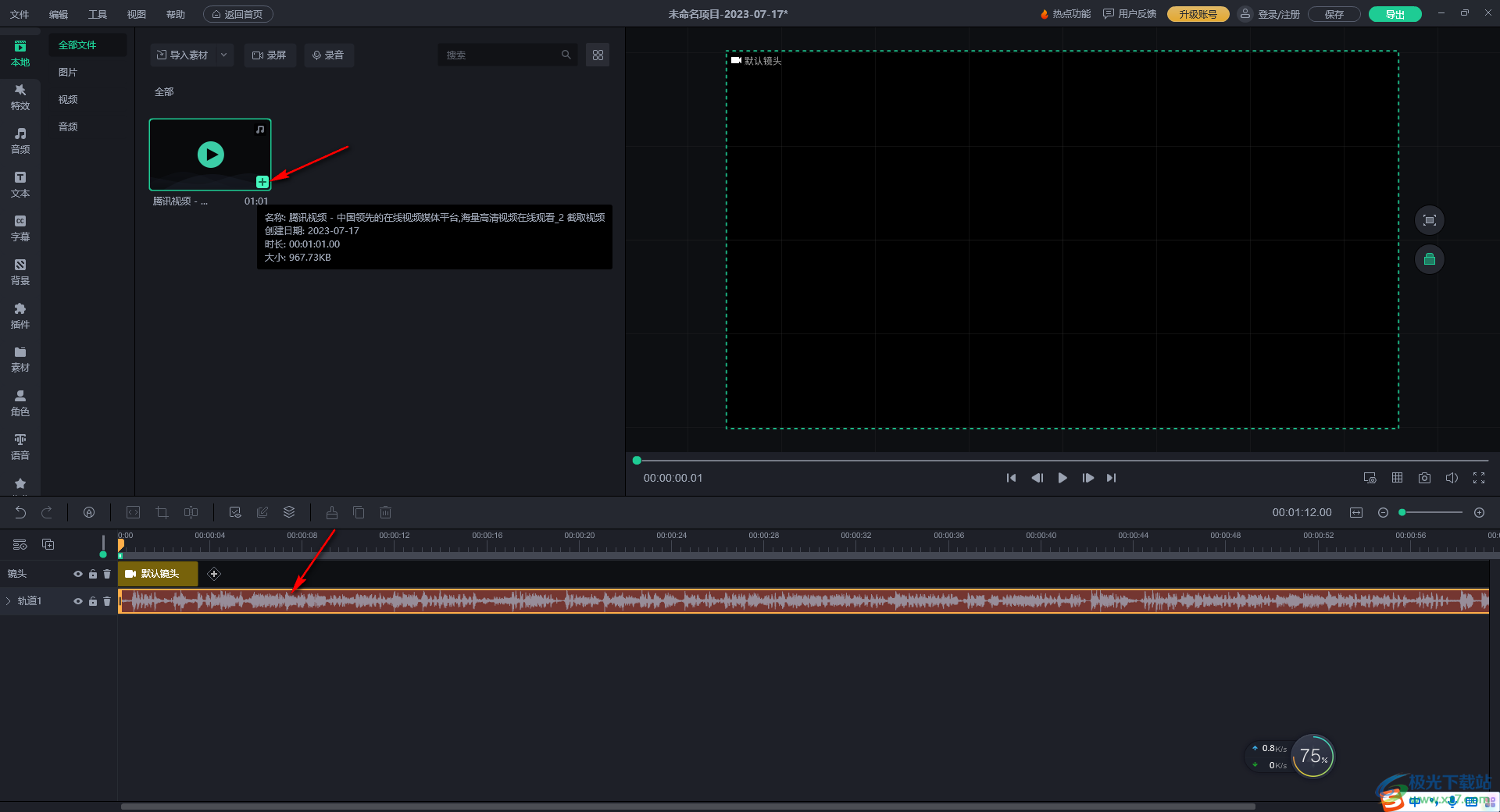The height and width of the screenshot is (812, 1500).
Task: Open the 工具 menu
Action: [98, 14]
